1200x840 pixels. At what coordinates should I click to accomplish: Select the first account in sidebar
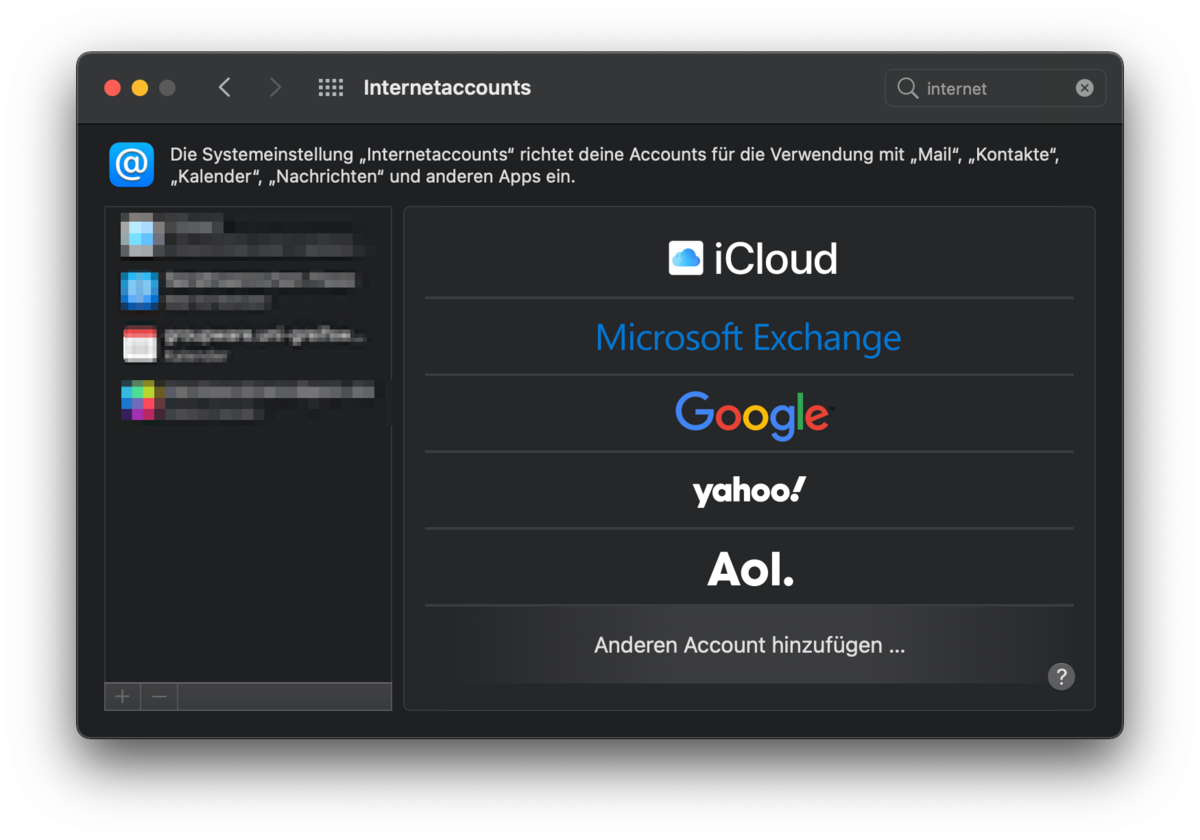247,236
